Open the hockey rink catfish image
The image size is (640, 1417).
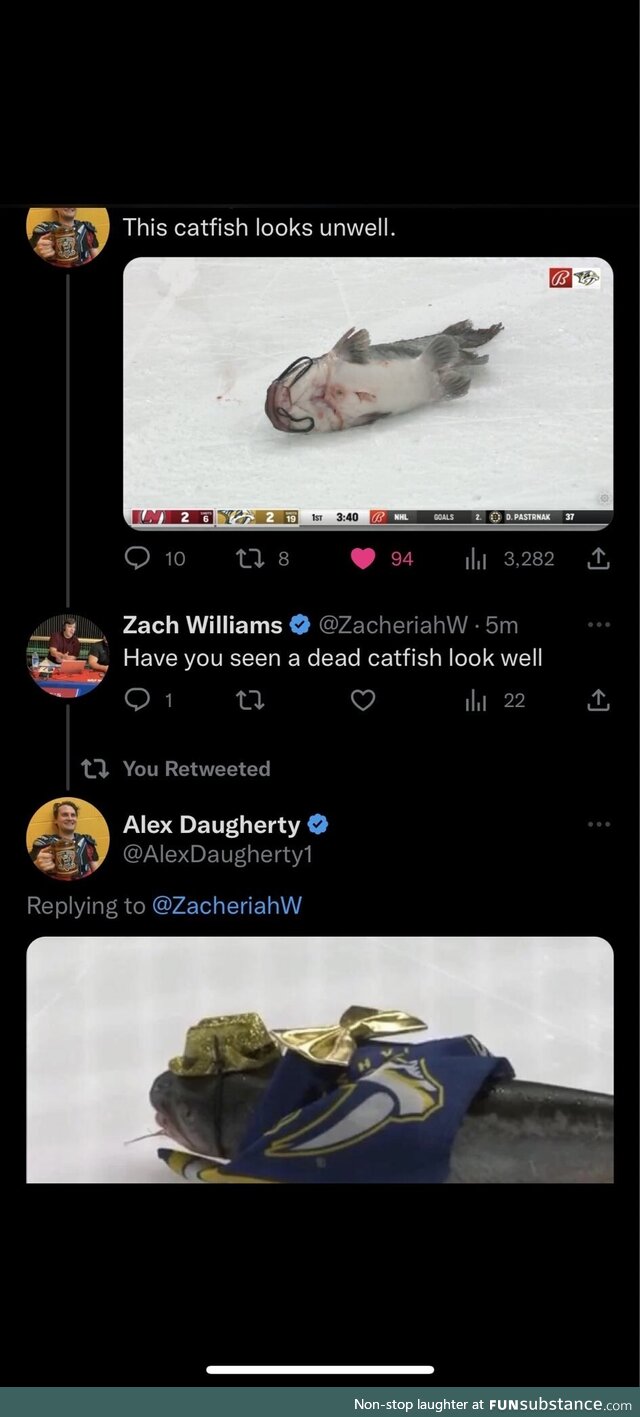pyautogui.click(x=367, y=392)
